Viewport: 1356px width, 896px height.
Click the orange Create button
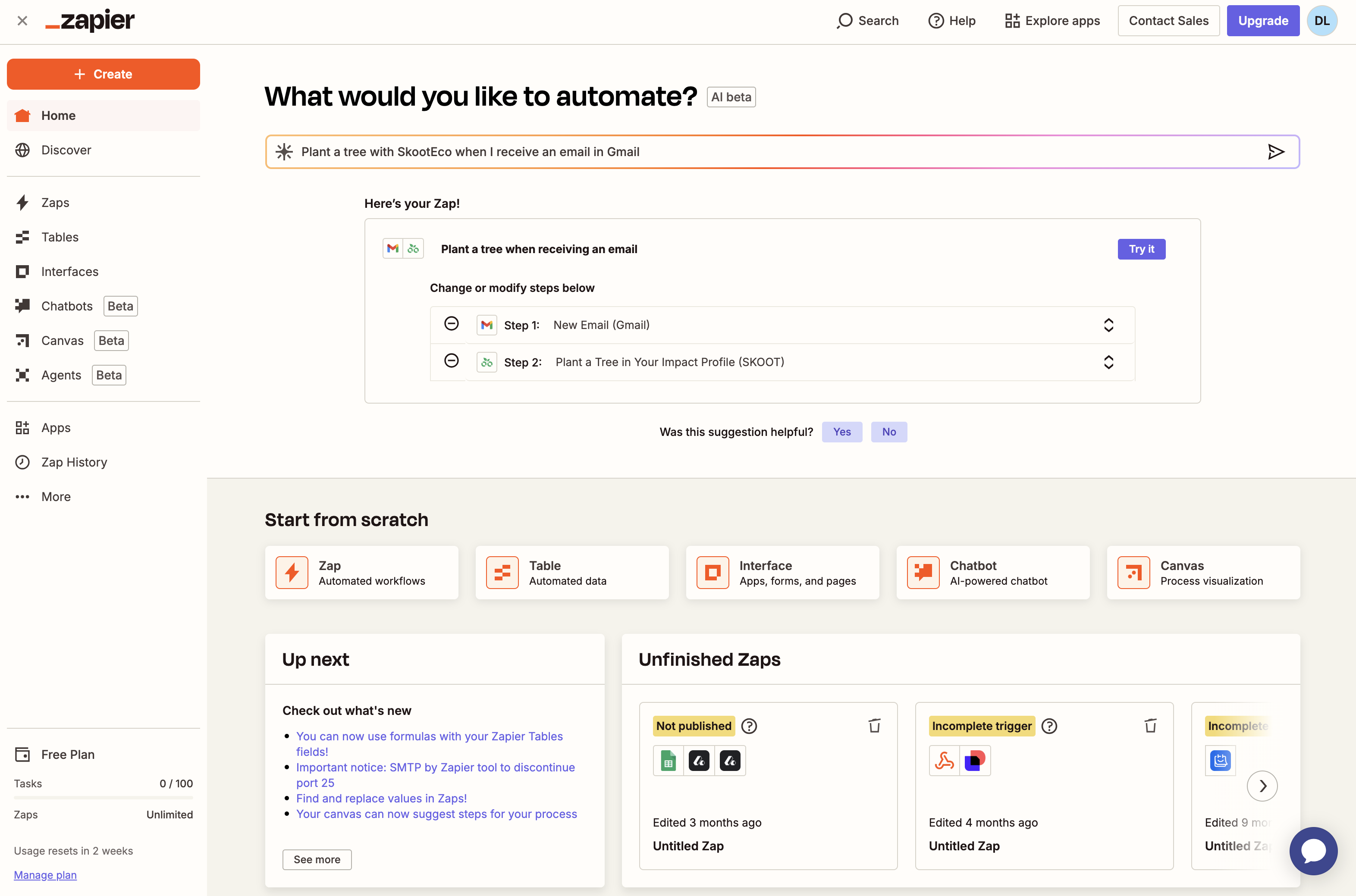point(104,74)
